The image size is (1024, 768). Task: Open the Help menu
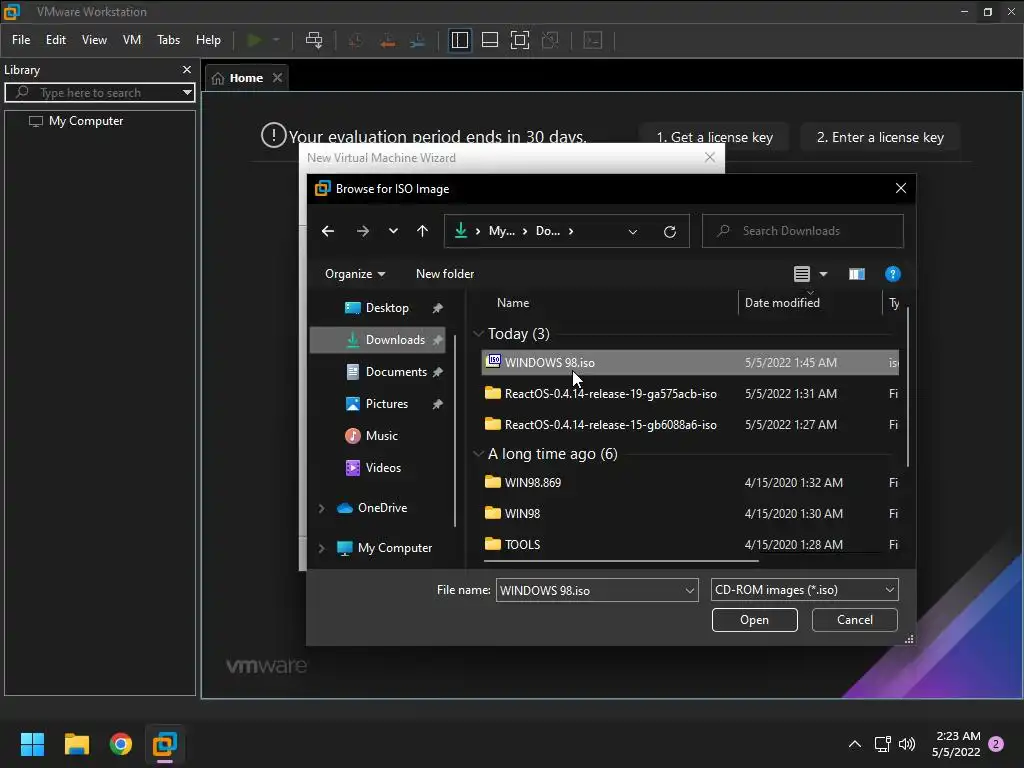click(x=208, y=40)
